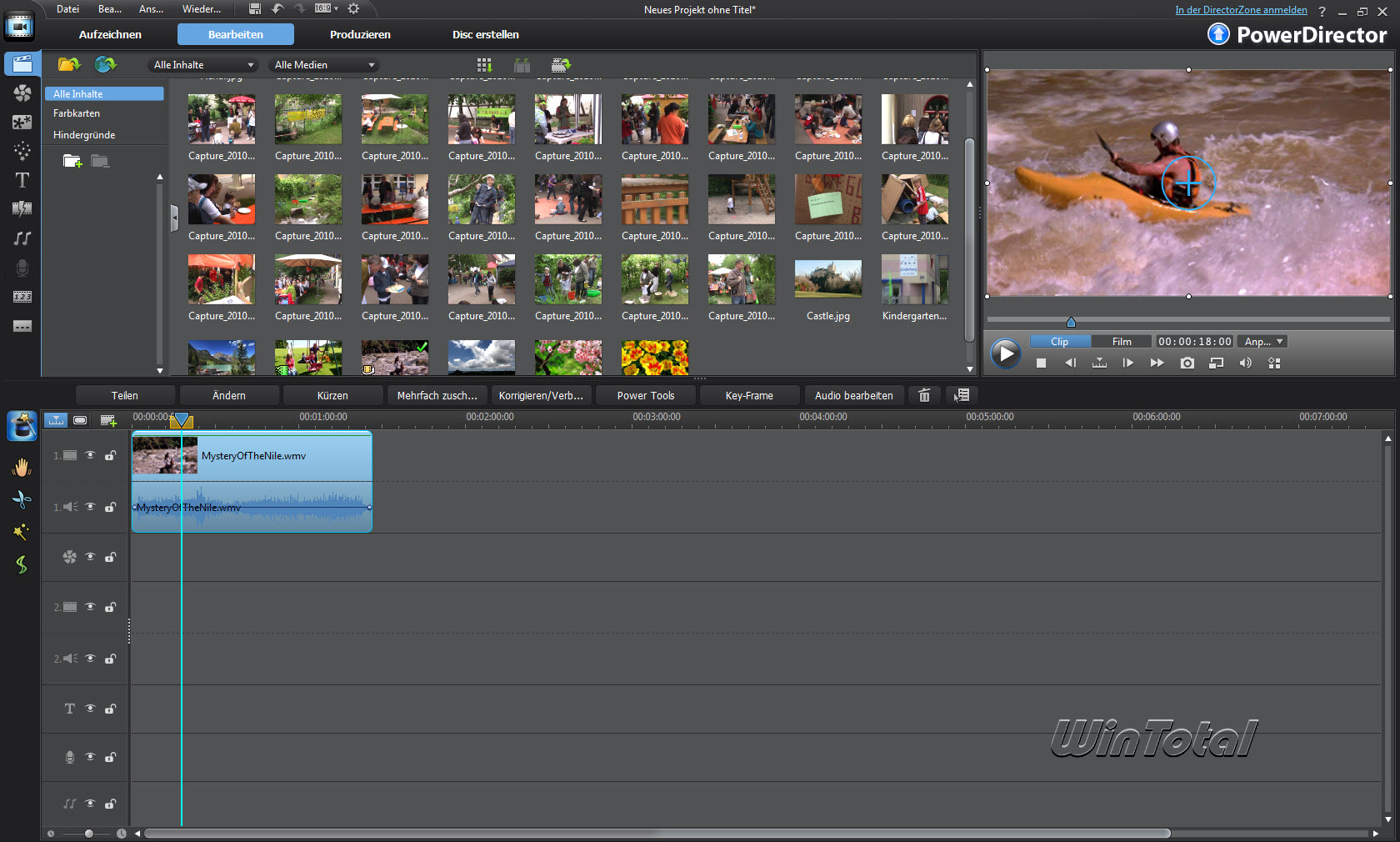Click the fast forward playback button

pos(1157,363)
